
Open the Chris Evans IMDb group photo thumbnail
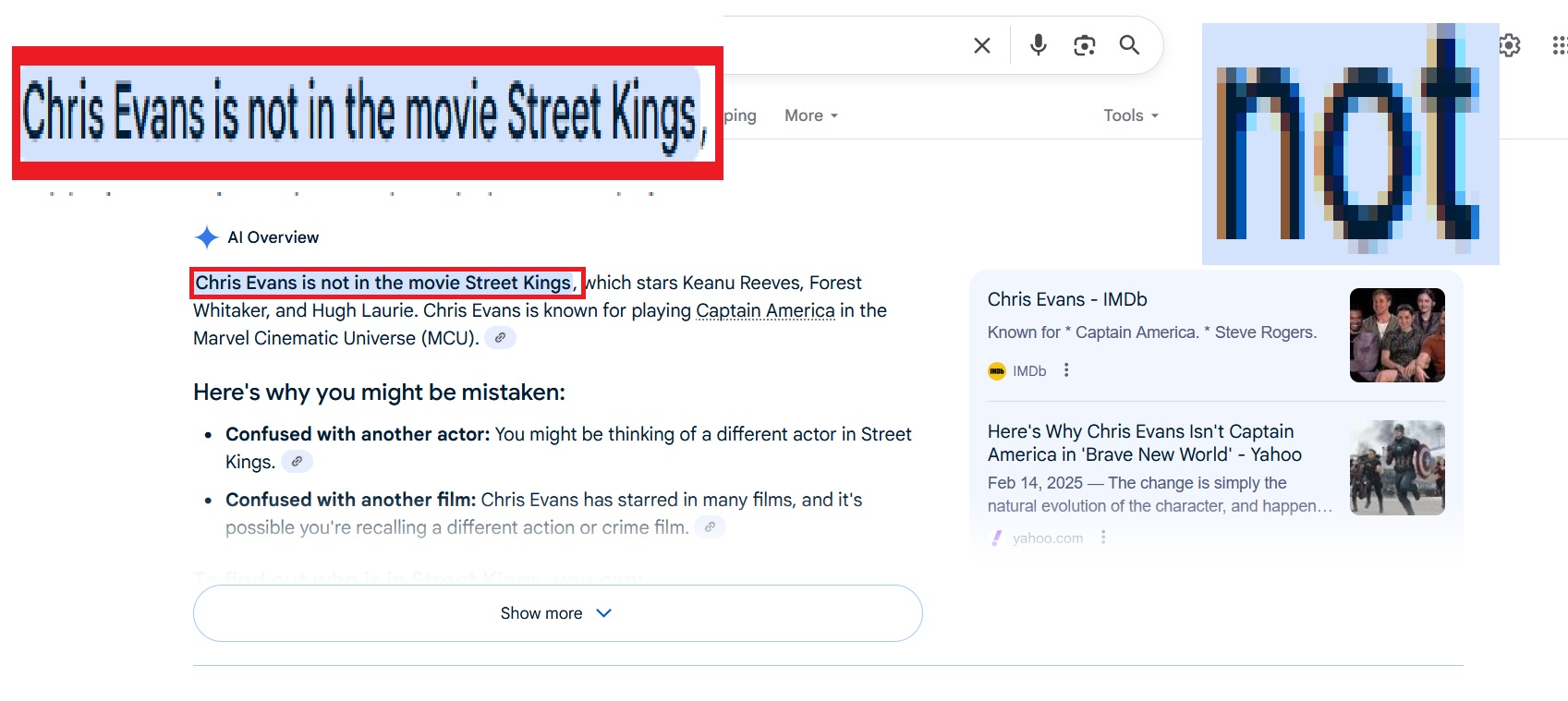pos(1397,335)
